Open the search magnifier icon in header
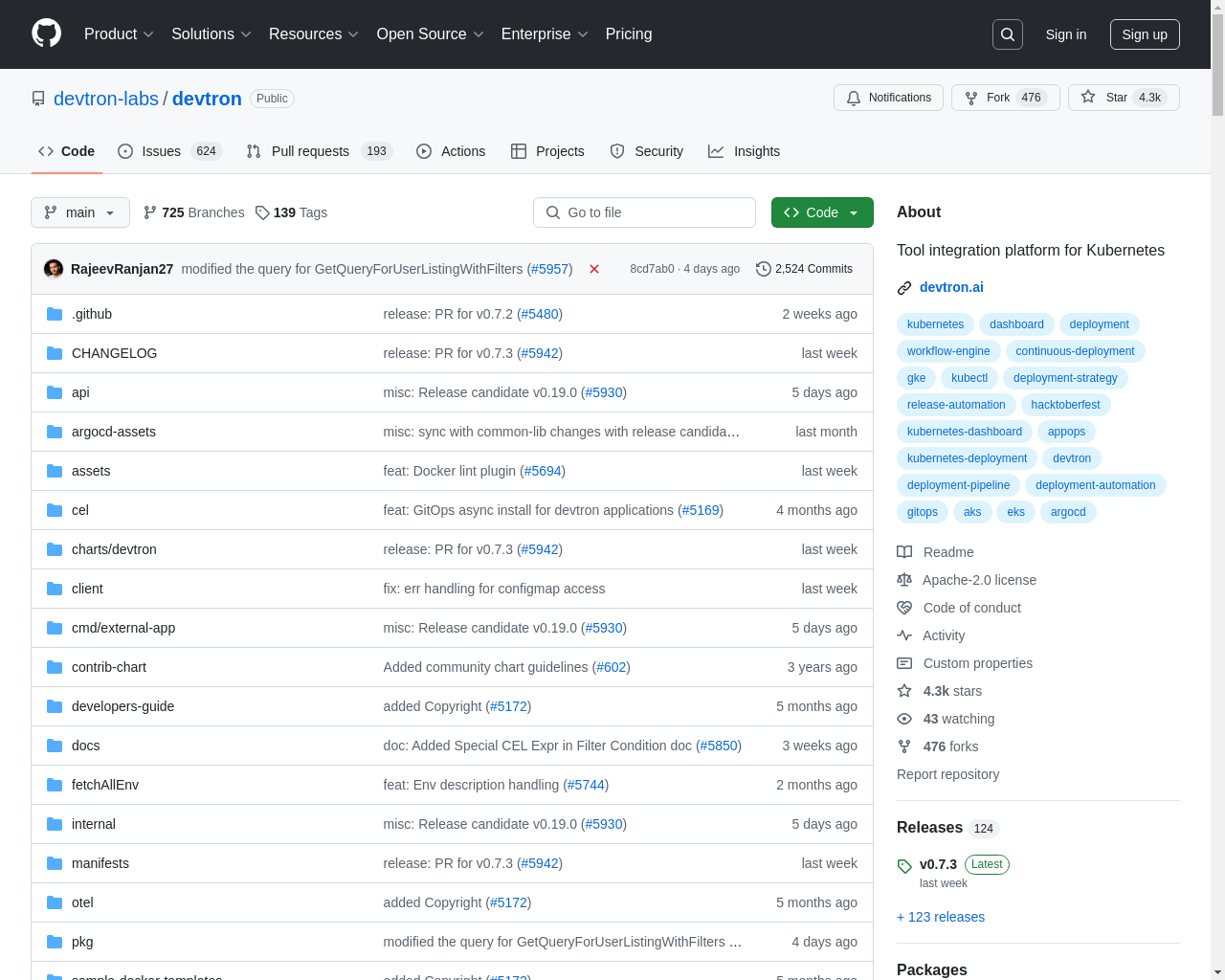 tap(1008, 34)
